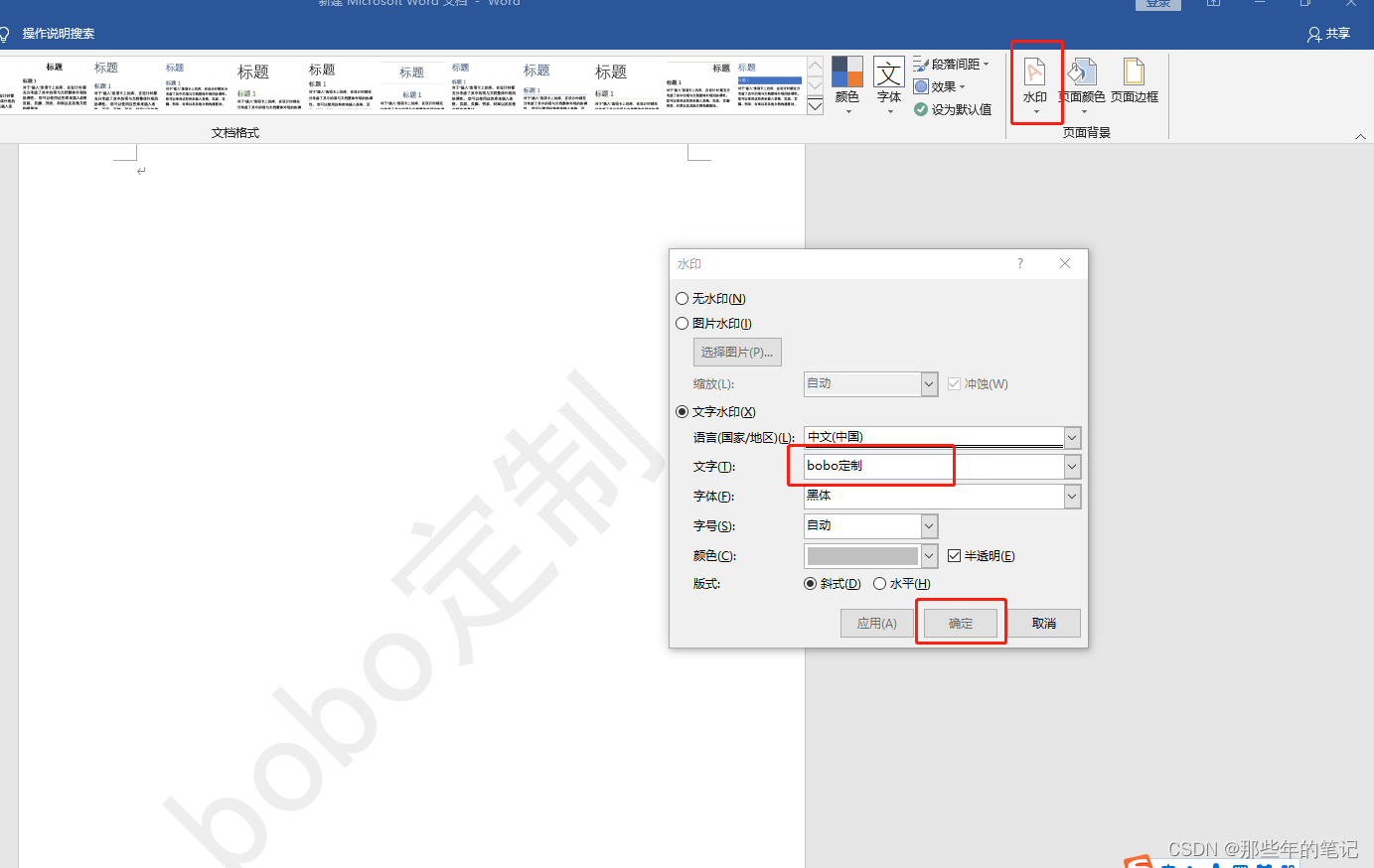
Task: Click the lightbulb next to 操作说明搜索
Action: pyautogui.click(x=5, y=34)
